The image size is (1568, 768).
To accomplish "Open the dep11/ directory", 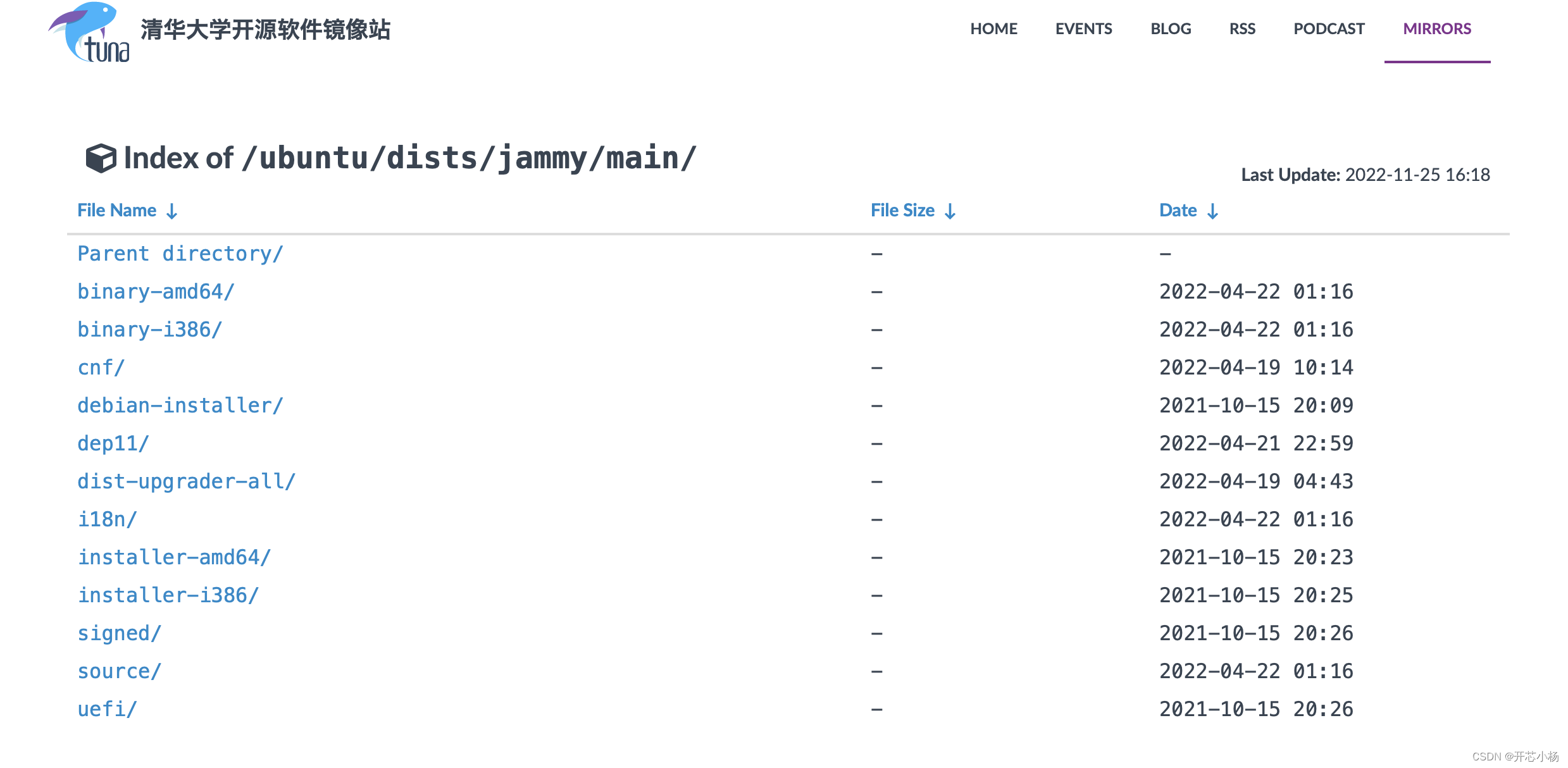I will click(113, 443).
